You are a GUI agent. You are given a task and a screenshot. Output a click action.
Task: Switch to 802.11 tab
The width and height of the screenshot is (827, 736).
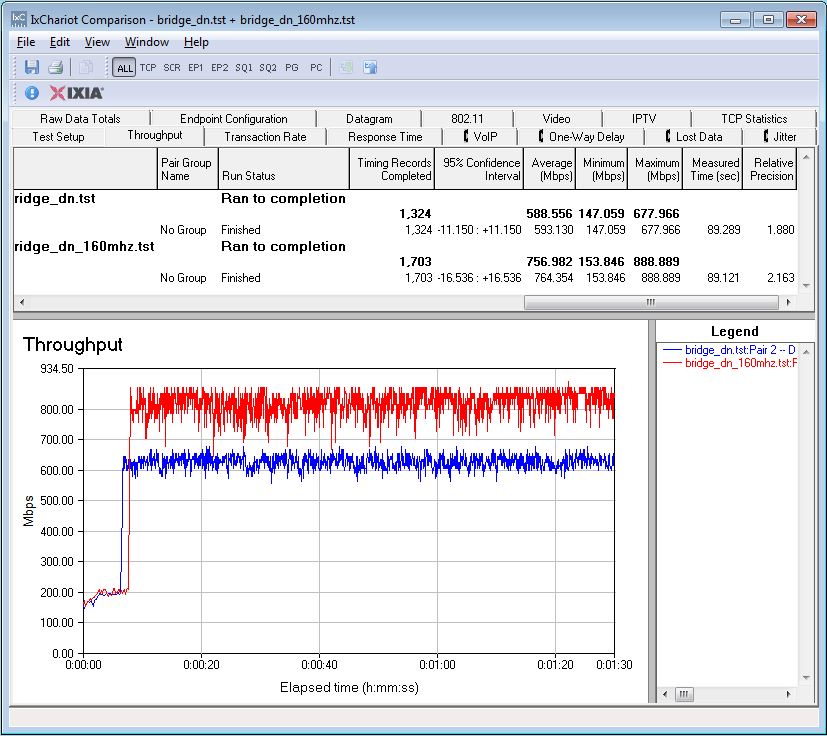coord(467,119)
